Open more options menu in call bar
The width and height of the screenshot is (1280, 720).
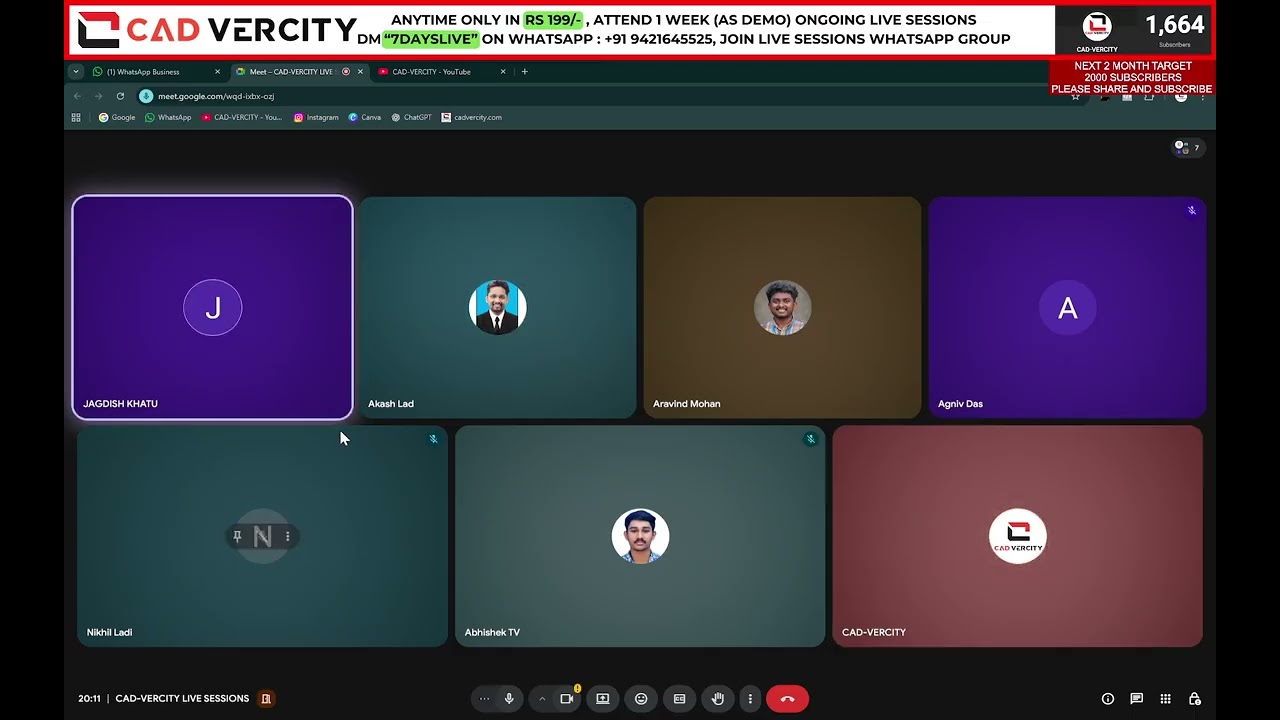coord(750,699)
